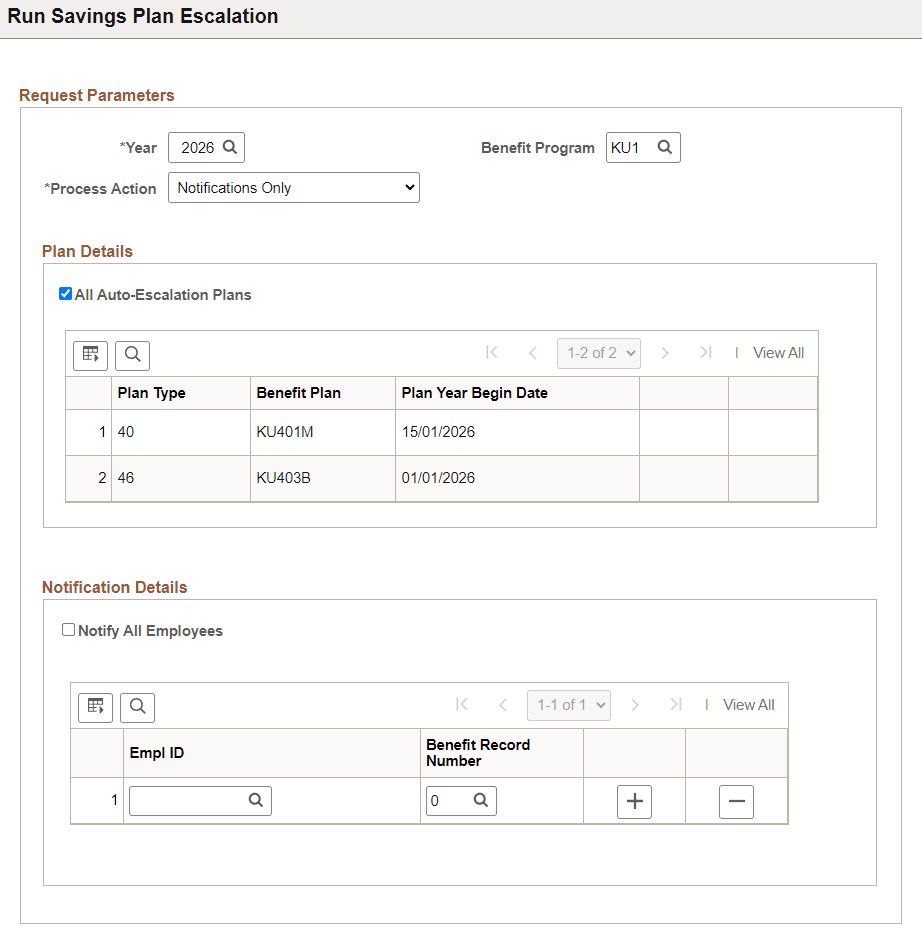Open the Benefit Program lookup prompt
Viewport: 922px width, 944px height.
click(667, 147)
